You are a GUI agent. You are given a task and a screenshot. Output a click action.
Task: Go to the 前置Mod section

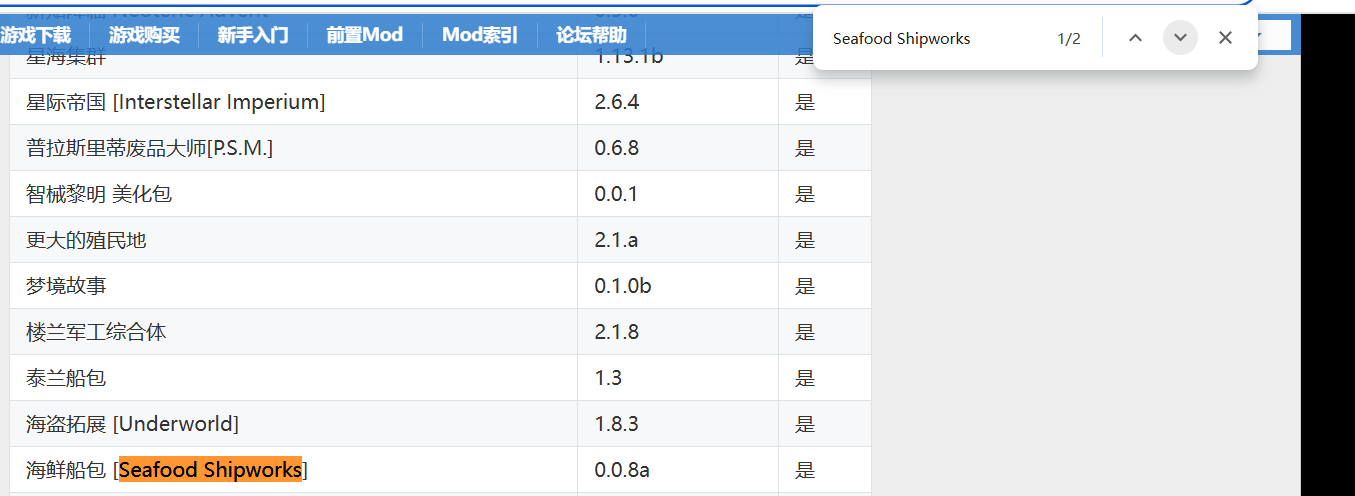pos(364,36)
